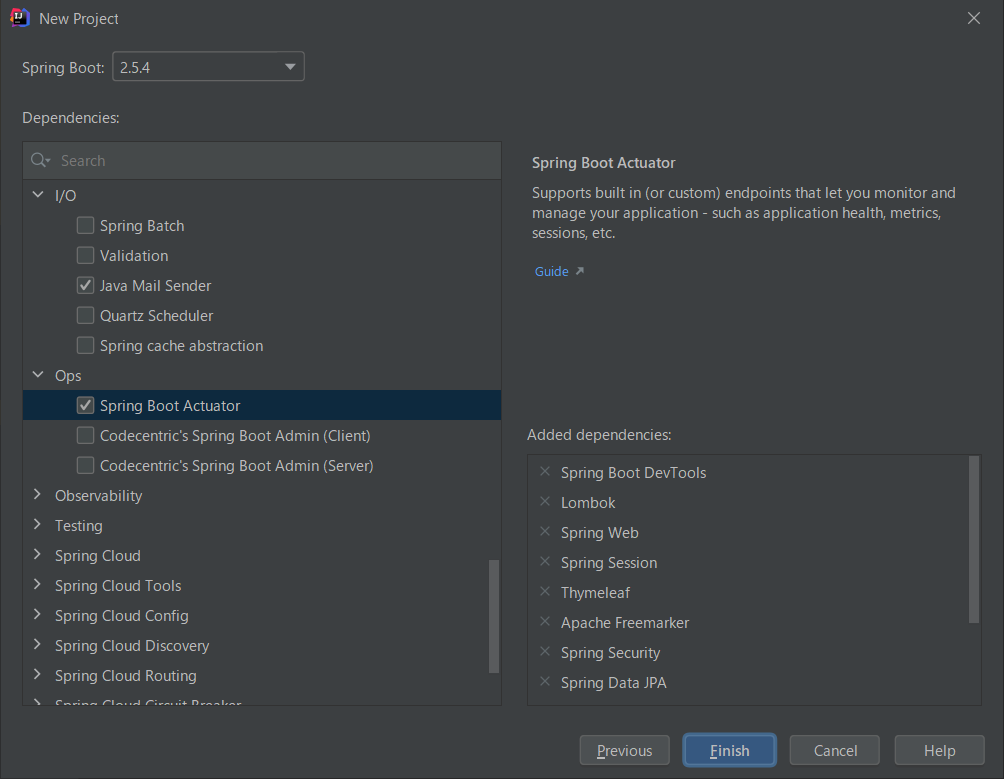Open the Spring Boot version dropdown

pyautogui.click(x=208, y=67)
